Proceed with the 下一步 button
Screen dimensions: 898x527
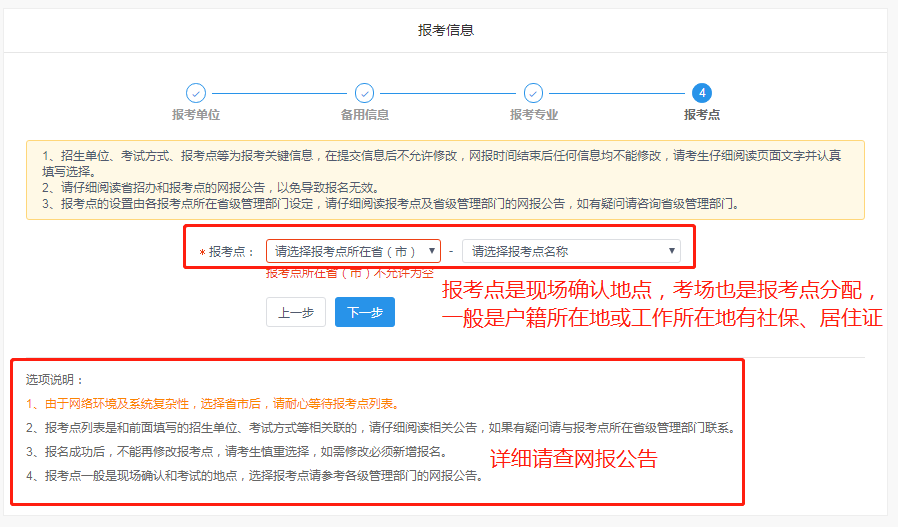click(x=365, y=312)
